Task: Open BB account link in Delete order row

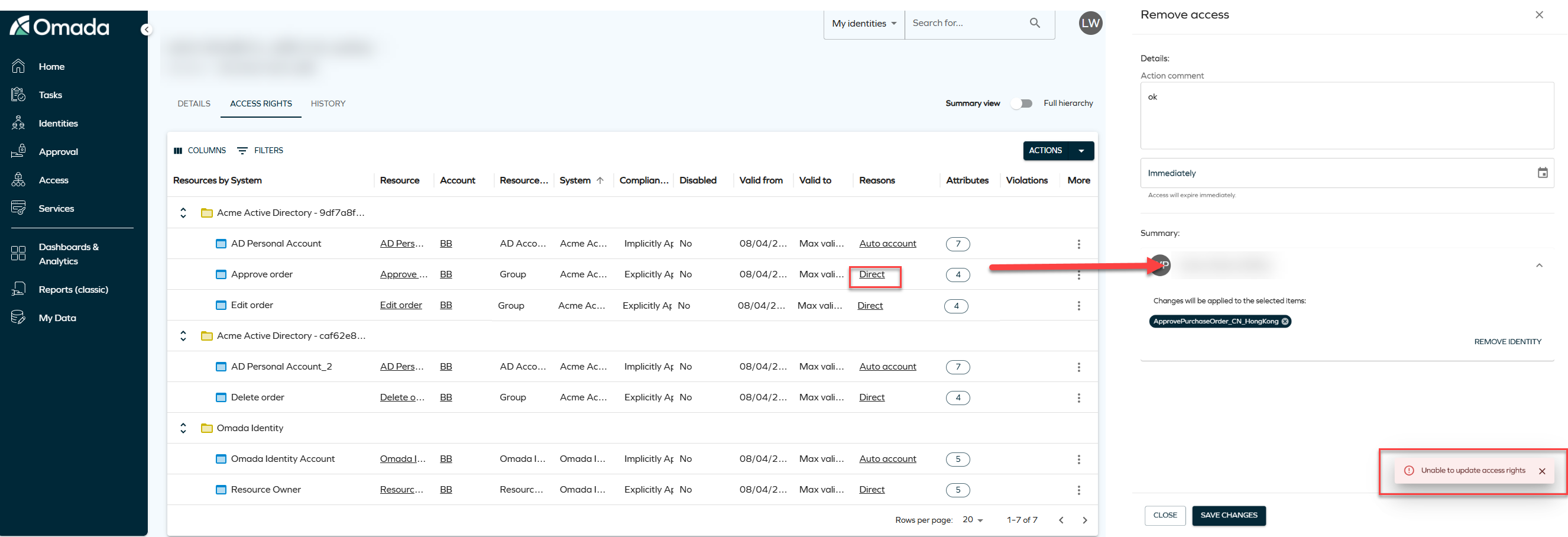Action: pyautogui.click(x=446, y=397)
